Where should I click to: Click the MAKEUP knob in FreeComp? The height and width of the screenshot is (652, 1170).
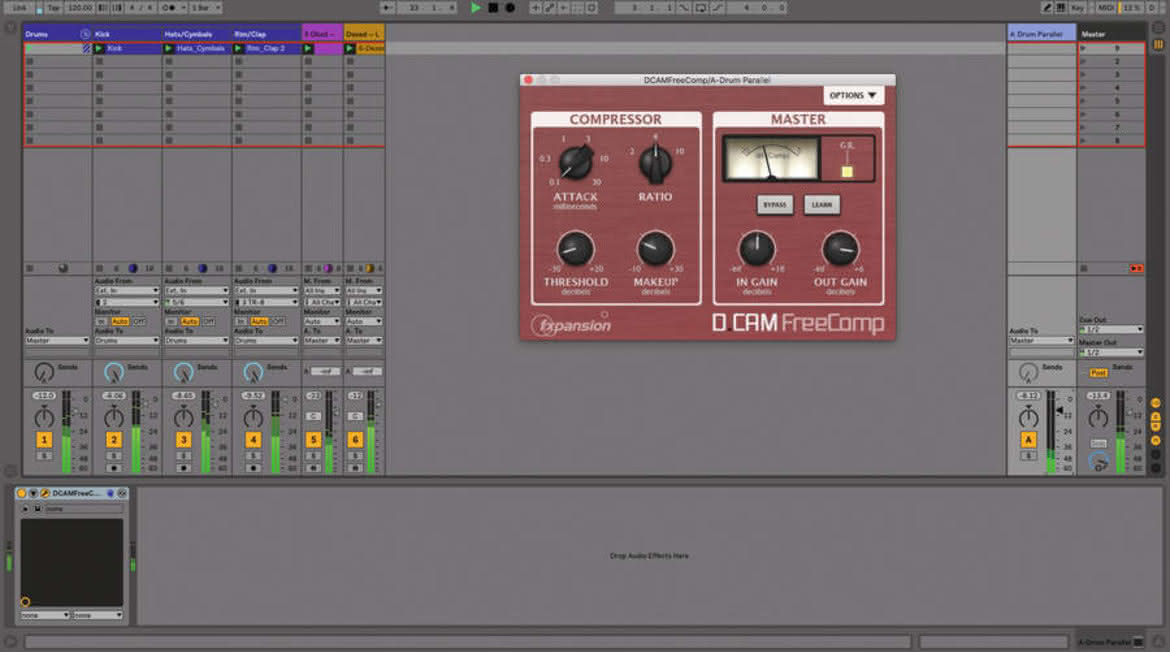coord(655,249)
